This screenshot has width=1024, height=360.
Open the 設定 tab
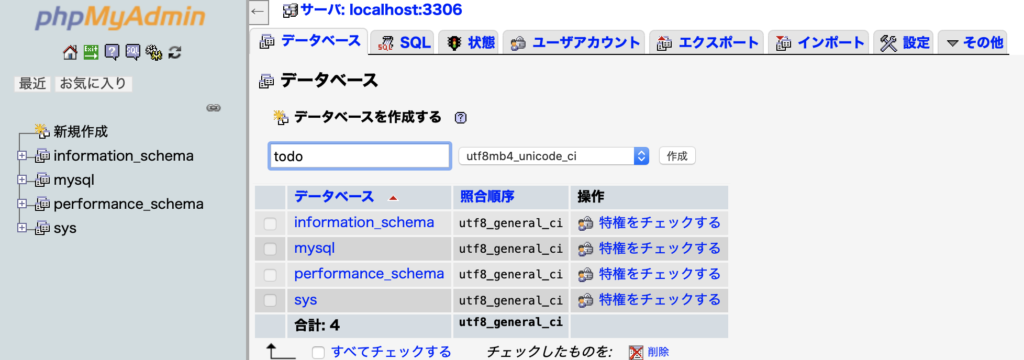[x=904, y=43]
